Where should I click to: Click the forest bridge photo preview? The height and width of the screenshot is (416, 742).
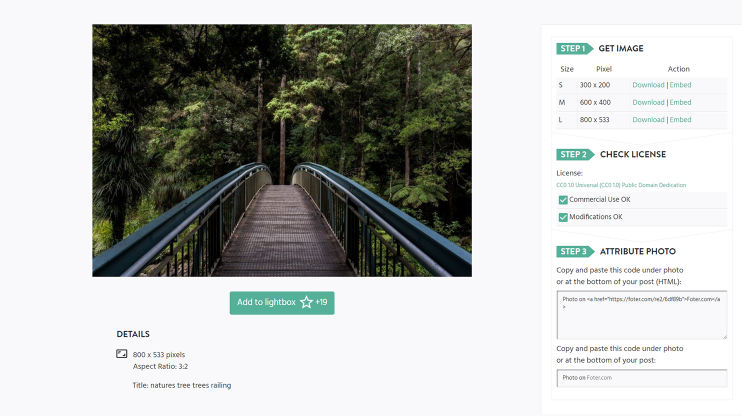click(x=282, y=150)
